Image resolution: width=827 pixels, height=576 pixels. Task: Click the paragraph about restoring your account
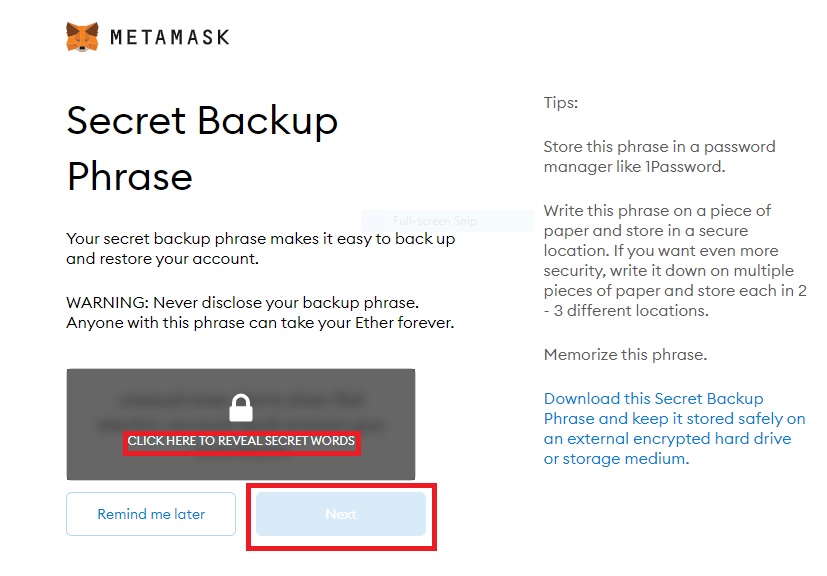click(261, 248)
